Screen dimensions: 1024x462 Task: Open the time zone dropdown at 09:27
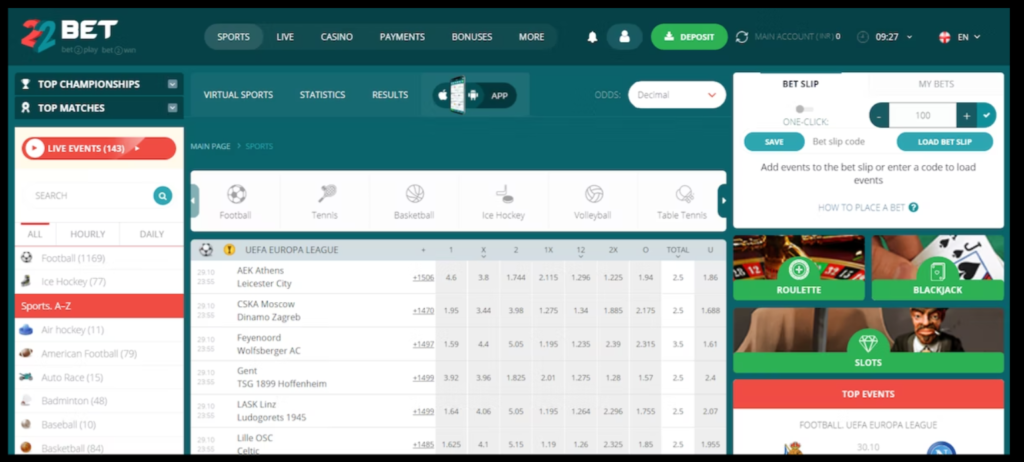(910, 37)
